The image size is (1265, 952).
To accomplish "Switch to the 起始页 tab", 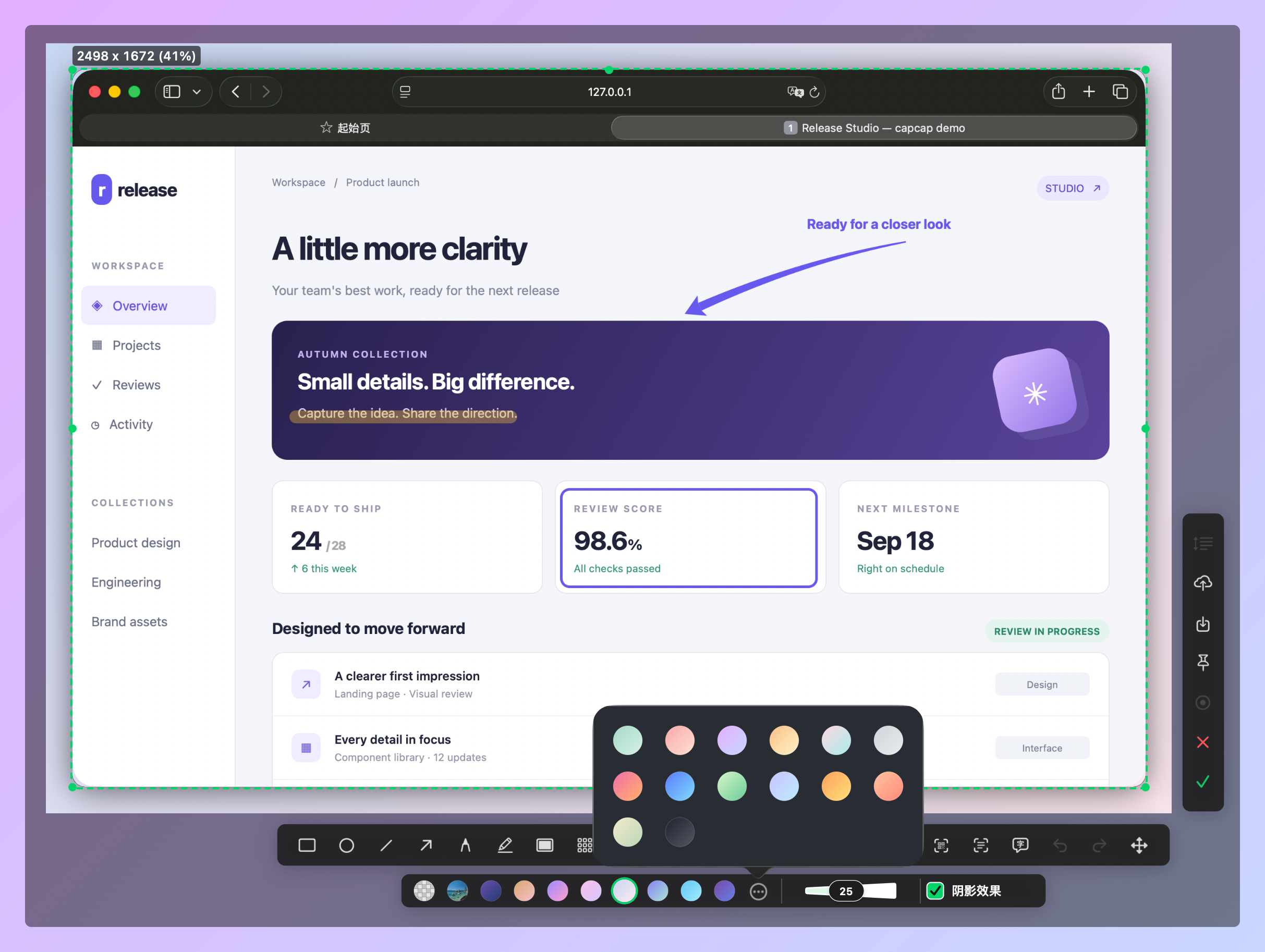I will 345,128.
